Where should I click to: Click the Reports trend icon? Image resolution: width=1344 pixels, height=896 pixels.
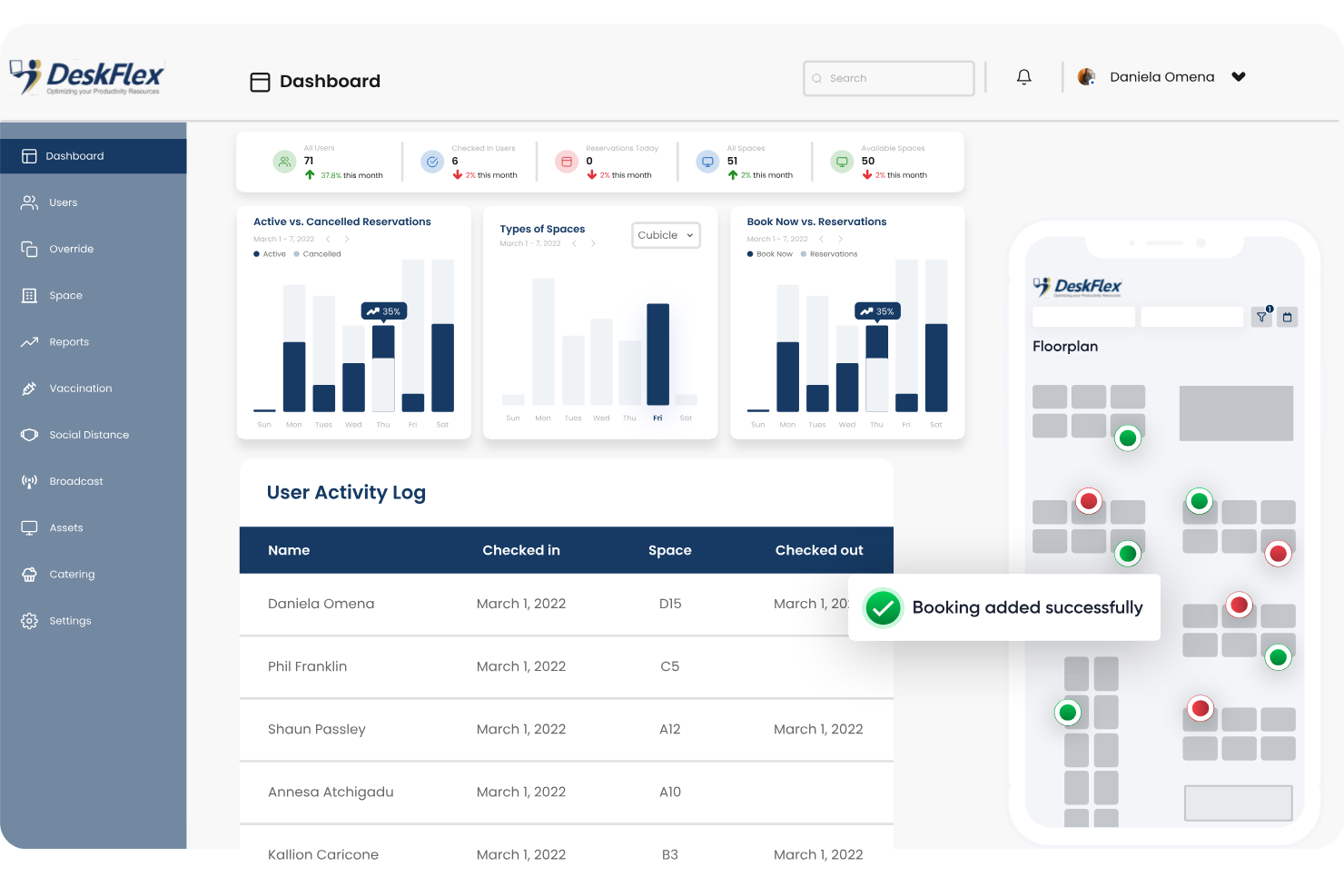pyautogui.click(x=30, y=342)
